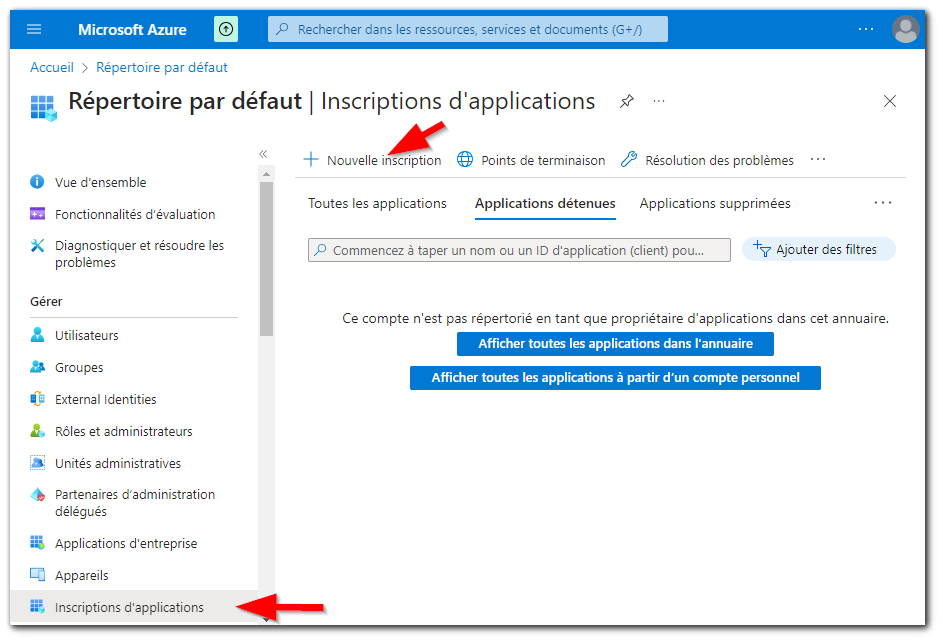
Task: Click the application name or ID search box
Action: click(x=520, y=250)
